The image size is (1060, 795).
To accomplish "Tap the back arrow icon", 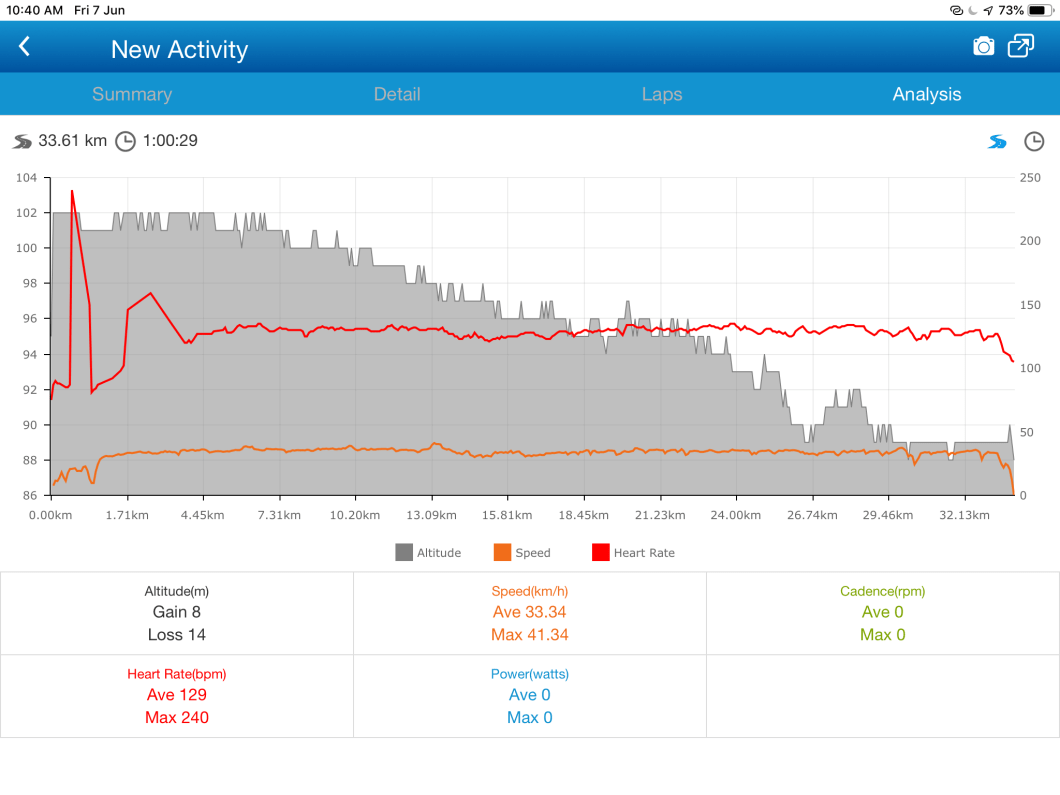I will click(25, 47).
